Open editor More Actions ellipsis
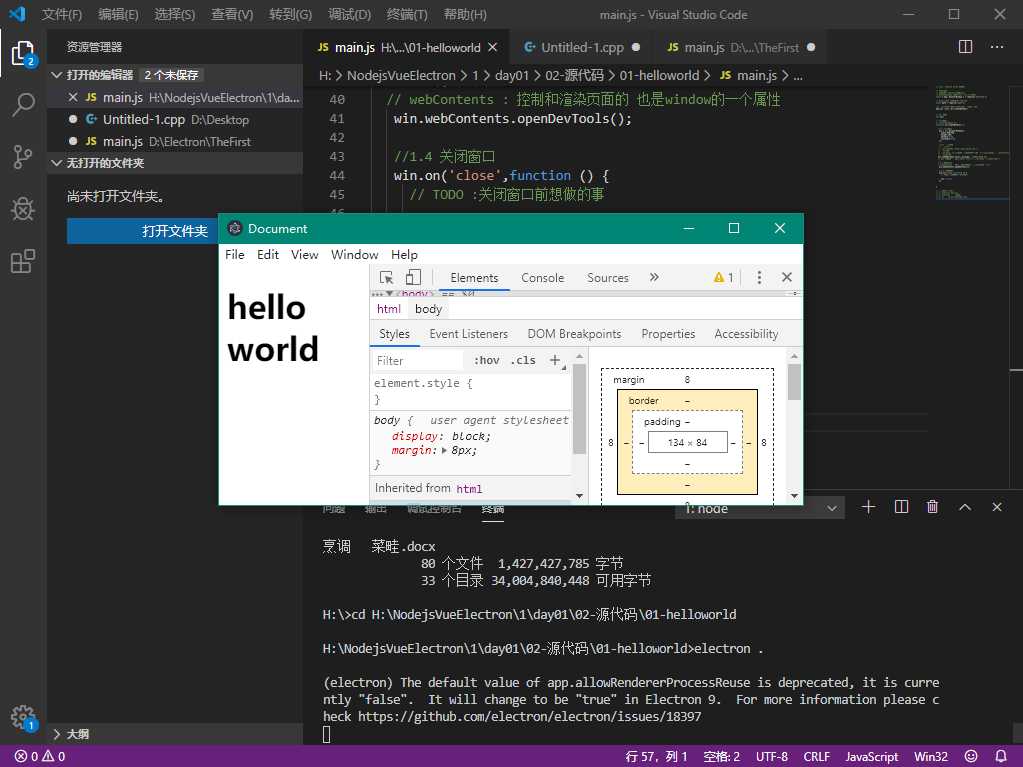 [x=997, y=47]
